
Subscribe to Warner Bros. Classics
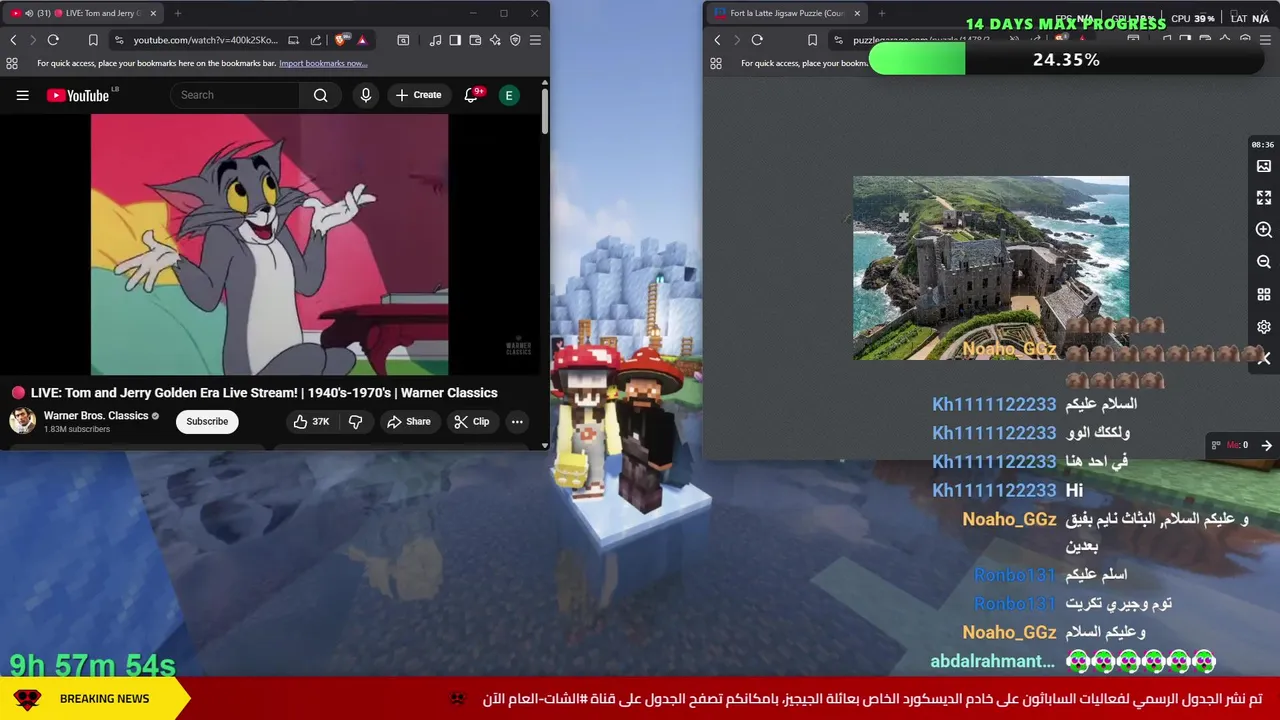pos(207,422)
